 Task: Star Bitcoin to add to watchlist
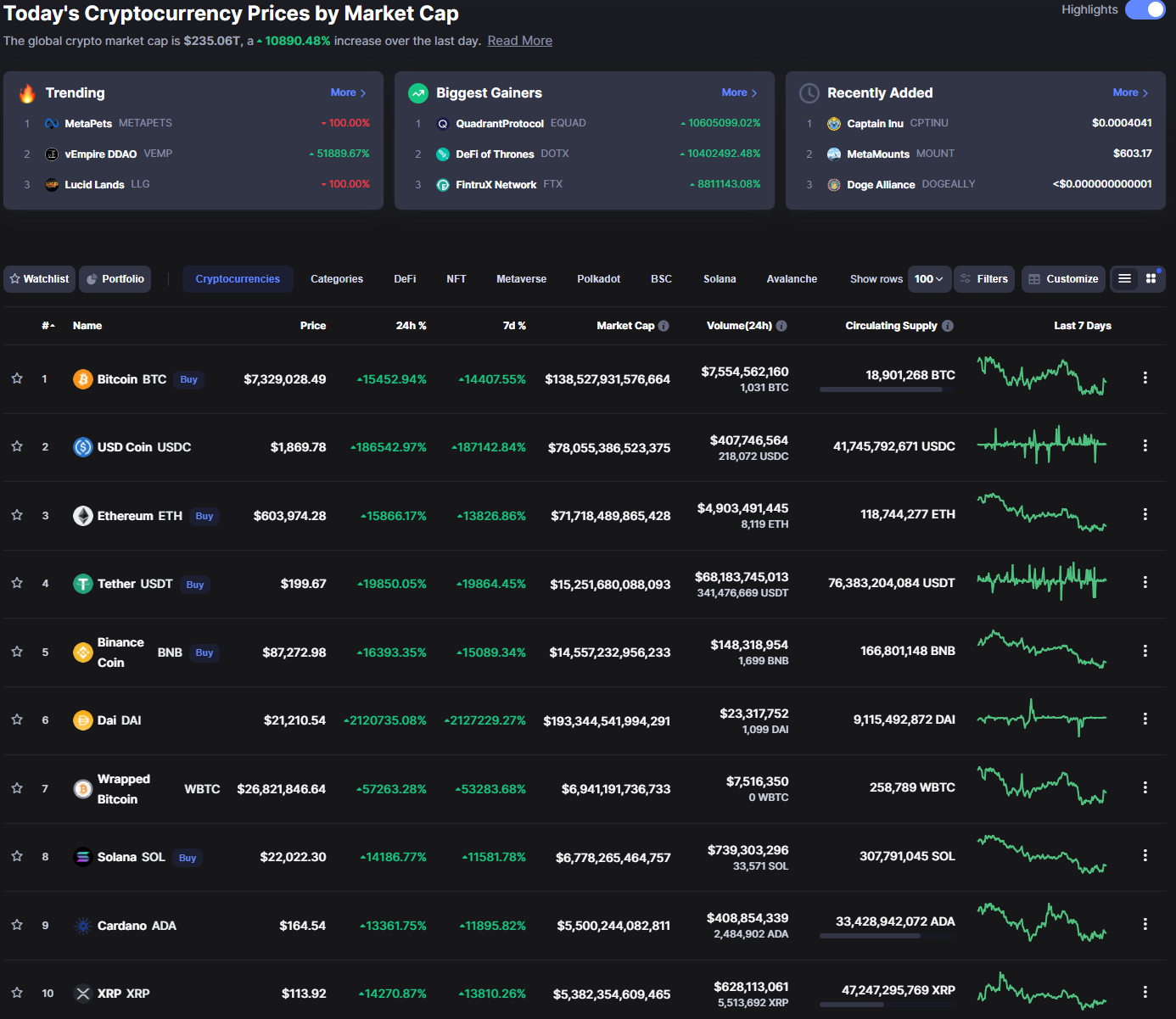click(x=17, y=378)
